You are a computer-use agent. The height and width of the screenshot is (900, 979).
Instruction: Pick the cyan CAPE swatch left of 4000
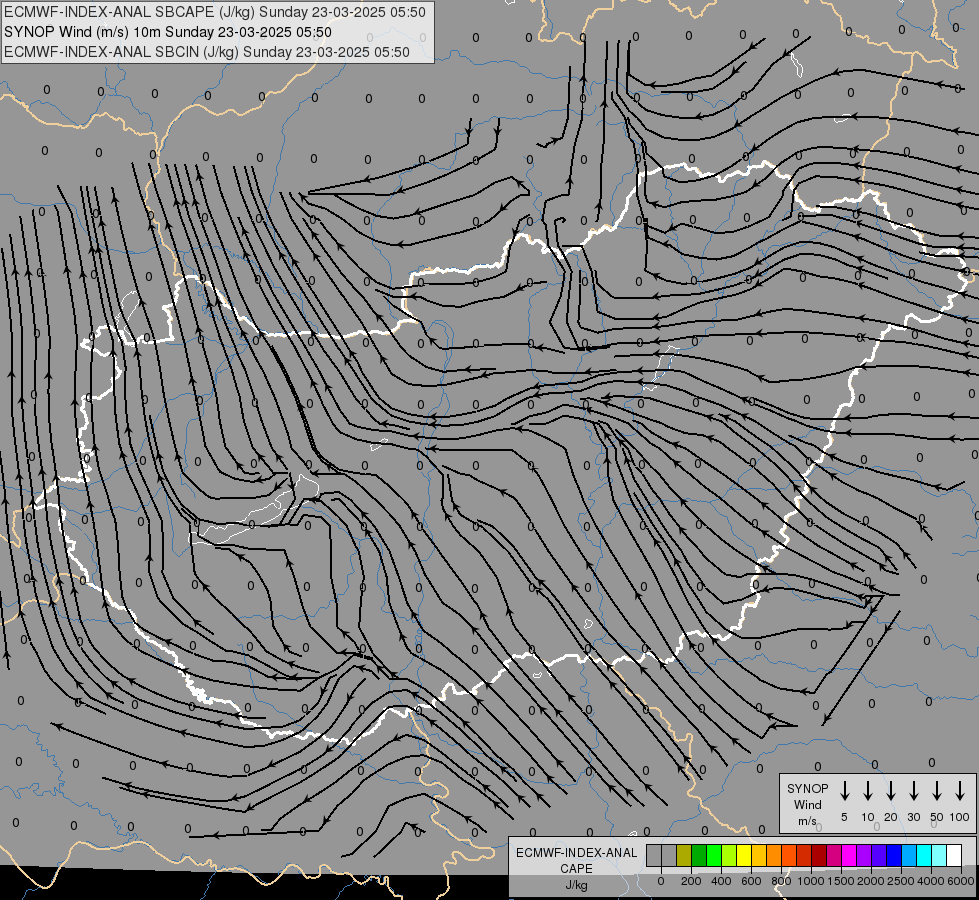[925, 855]
